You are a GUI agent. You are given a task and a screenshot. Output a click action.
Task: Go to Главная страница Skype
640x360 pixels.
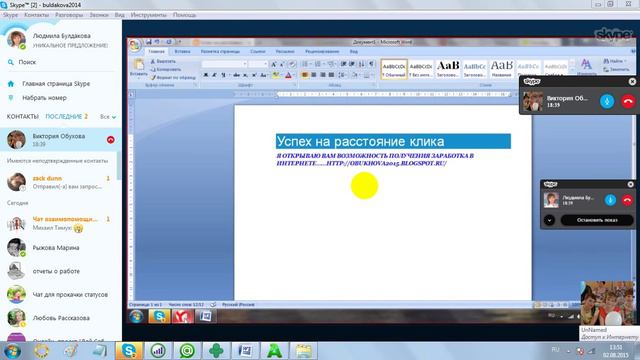coord(56,83)
